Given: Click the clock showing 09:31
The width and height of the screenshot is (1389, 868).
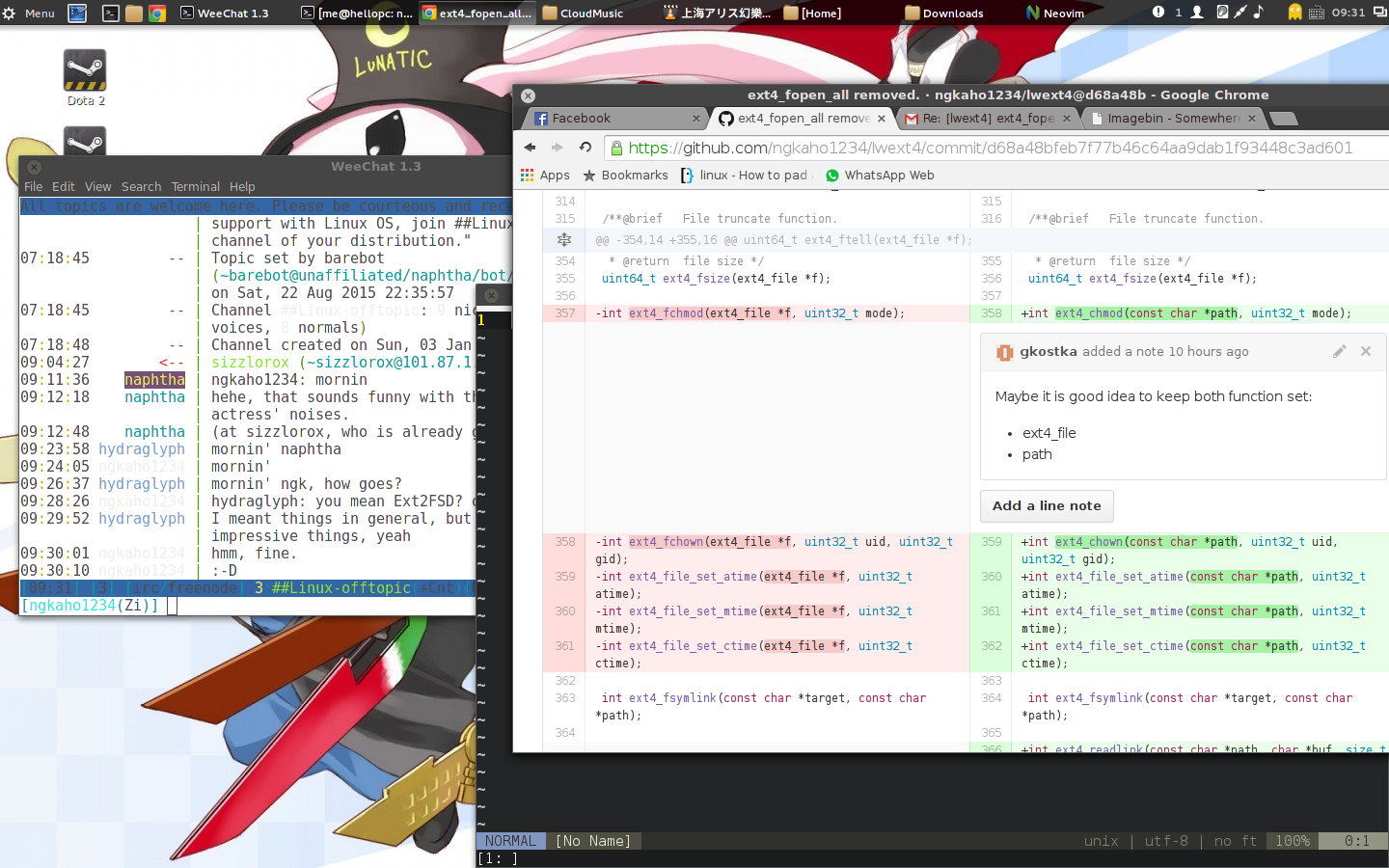Looking at the screenshot, I should [1348, 13].
